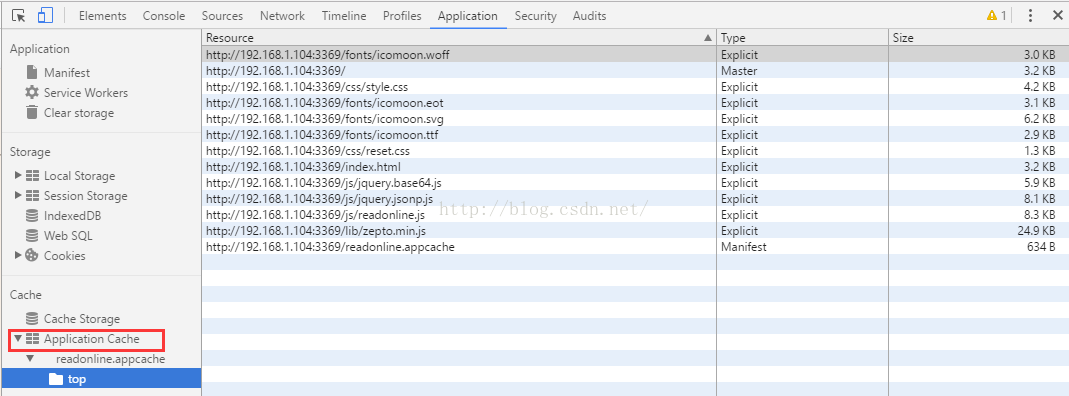Select Web SQL in the sidebar

[68, 236]
